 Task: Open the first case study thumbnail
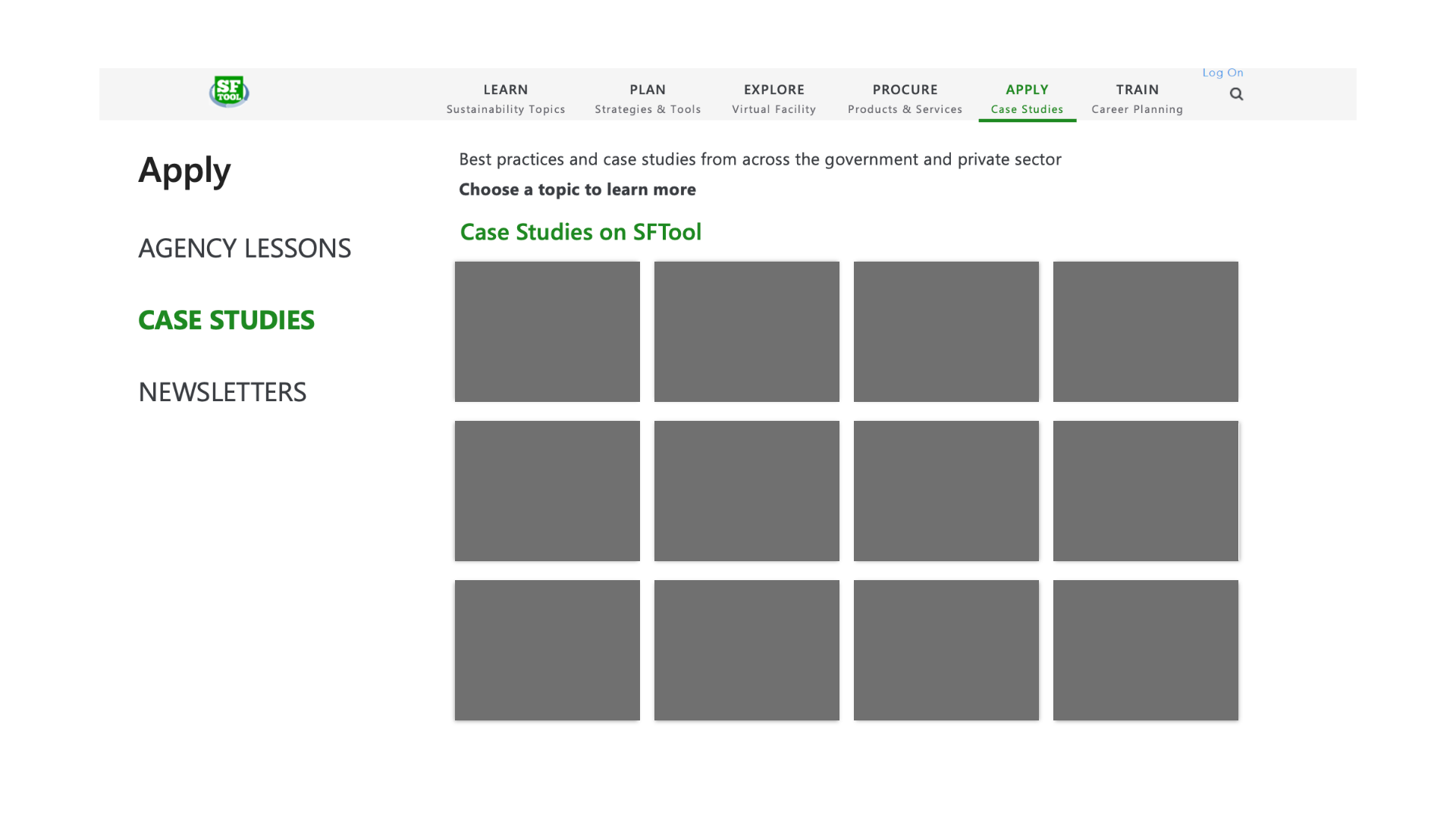(547, 331)
